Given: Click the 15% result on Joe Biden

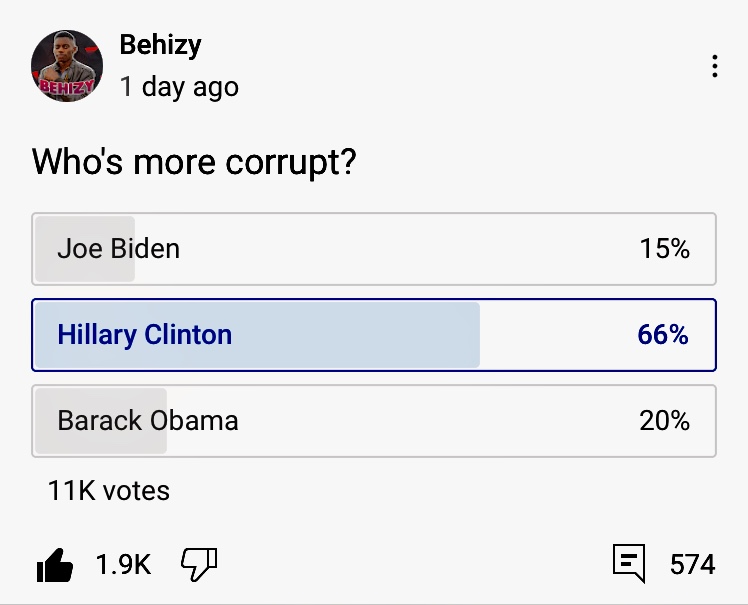Looking at the screenshot, I should 664,249.
